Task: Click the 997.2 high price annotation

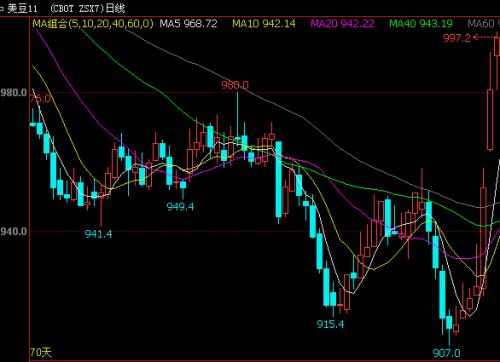Action: pyautogui.click(x=457, y=38)
